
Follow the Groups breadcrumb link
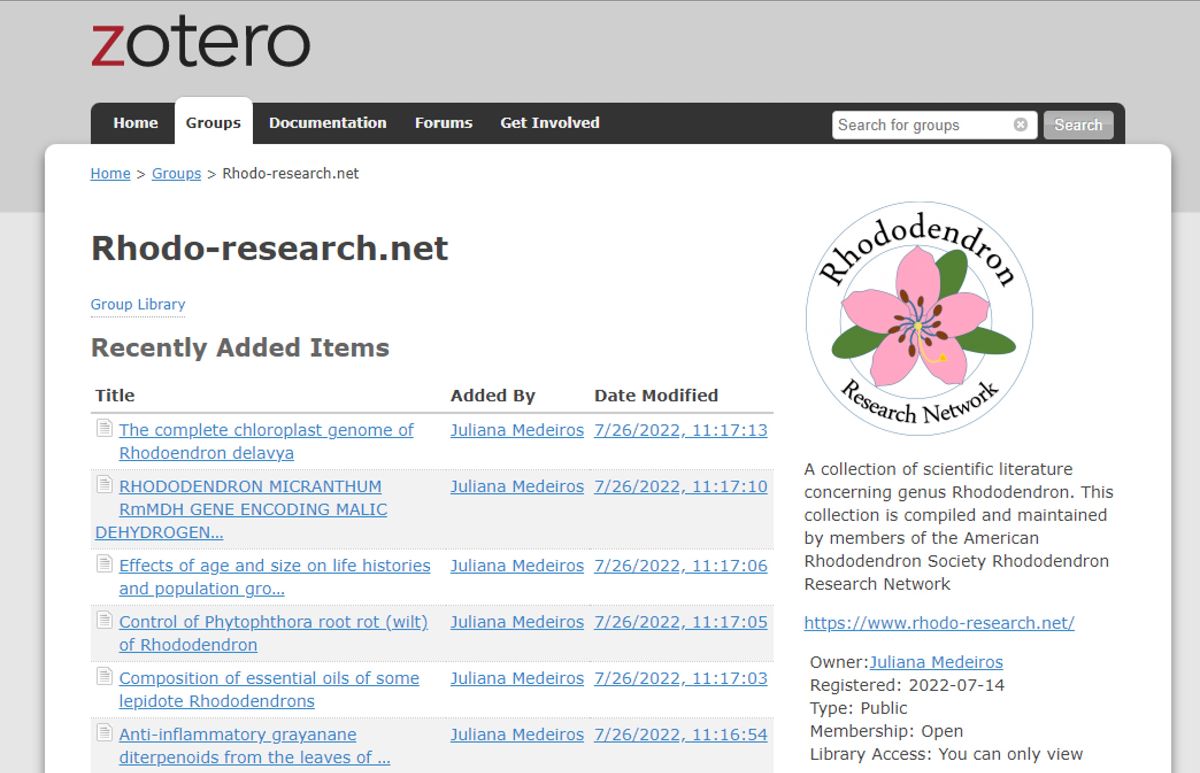point(176,173)
